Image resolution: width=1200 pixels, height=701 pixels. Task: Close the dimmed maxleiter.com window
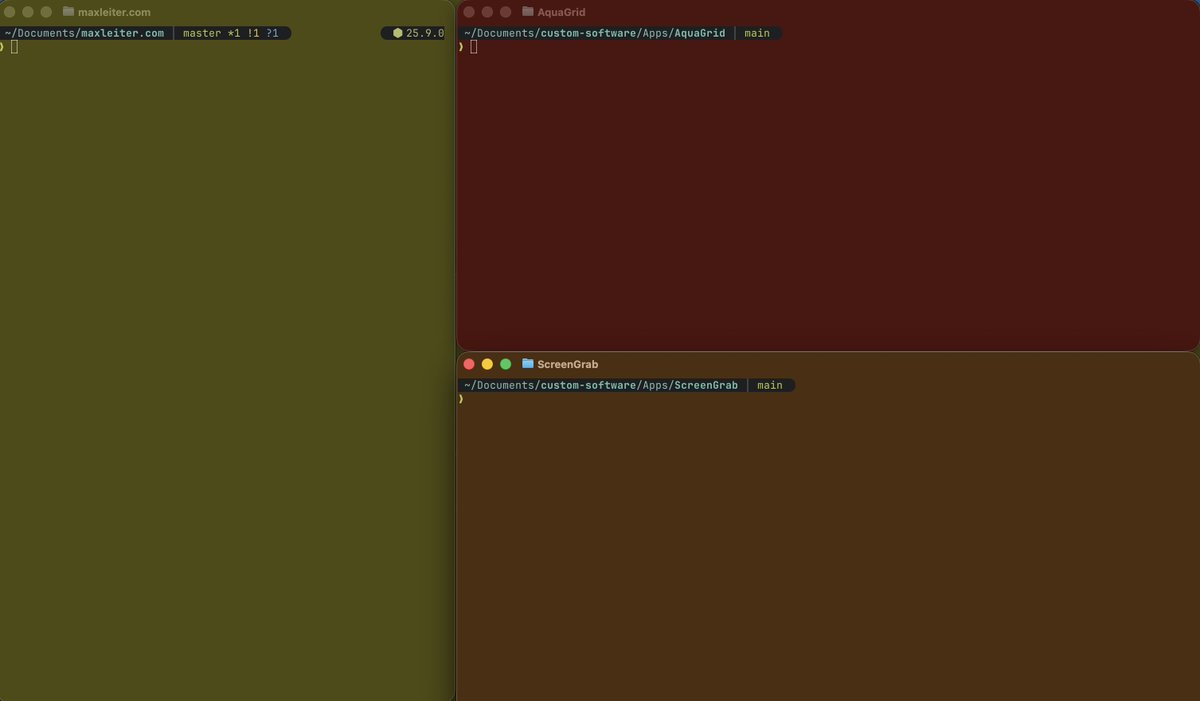(x=10, y=12)
